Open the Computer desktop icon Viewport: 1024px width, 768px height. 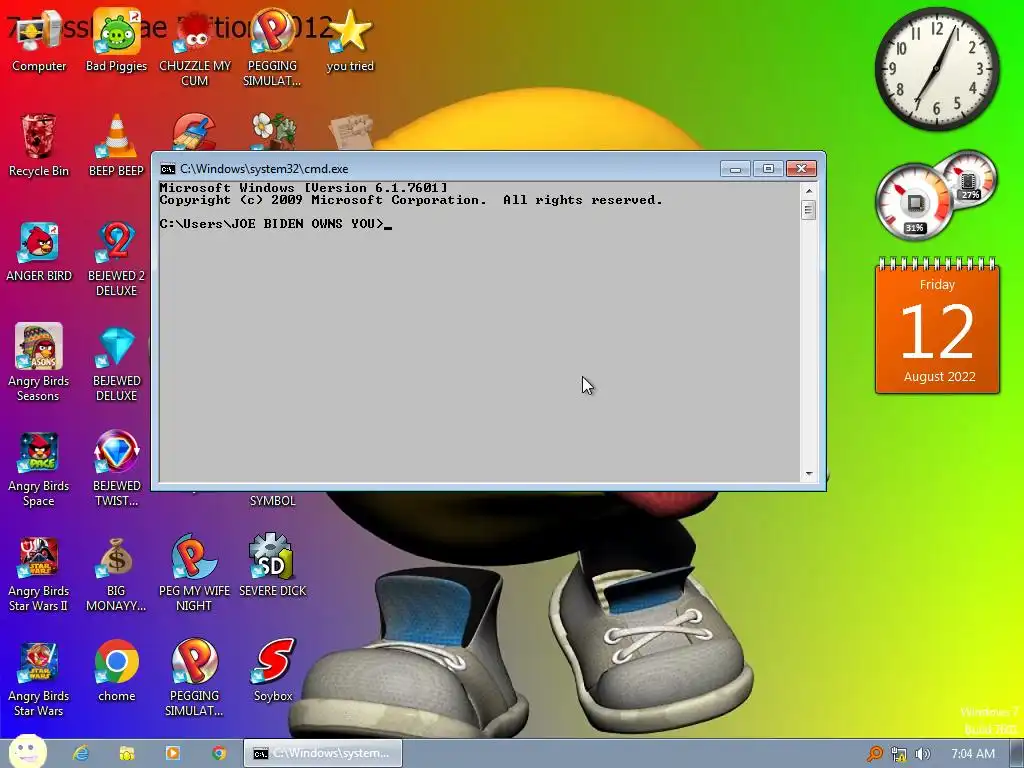39,42
